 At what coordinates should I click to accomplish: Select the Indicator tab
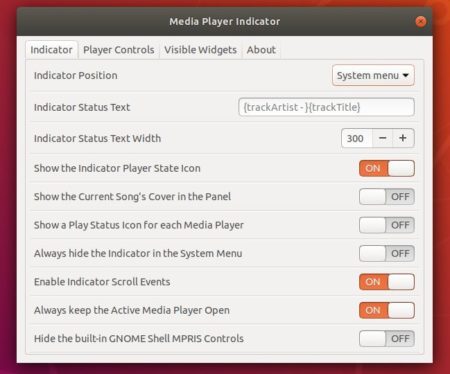[51, 50]
